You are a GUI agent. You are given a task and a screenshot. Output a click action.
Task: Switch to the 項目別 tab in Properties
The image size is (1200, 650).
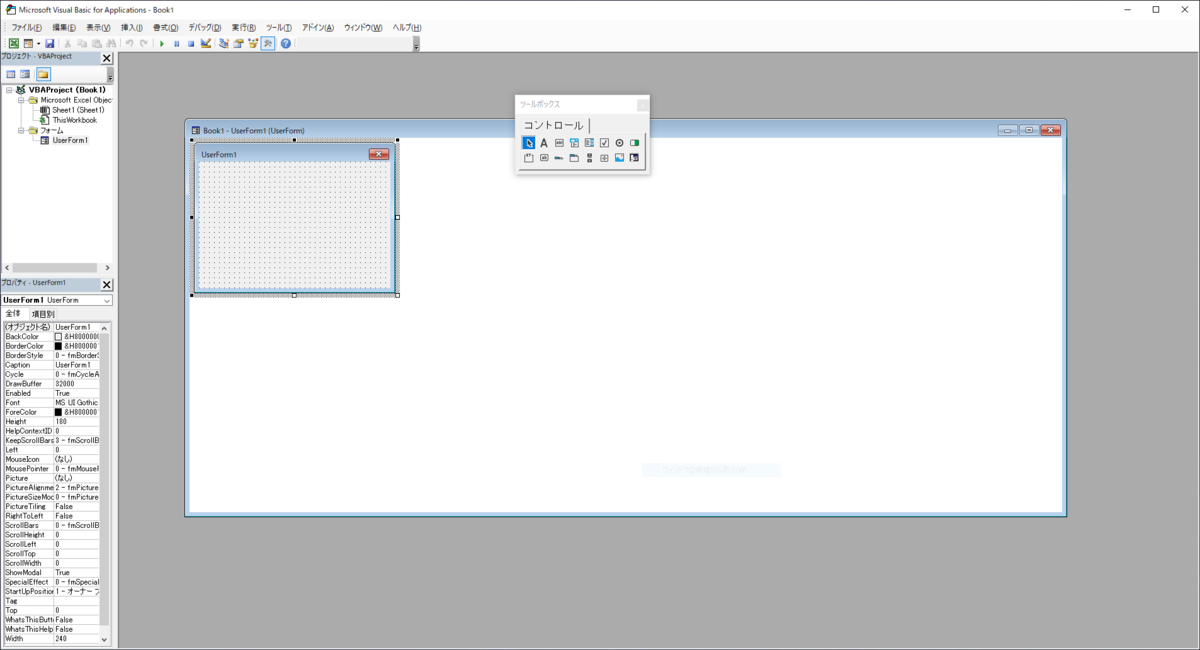pos(45,312)
